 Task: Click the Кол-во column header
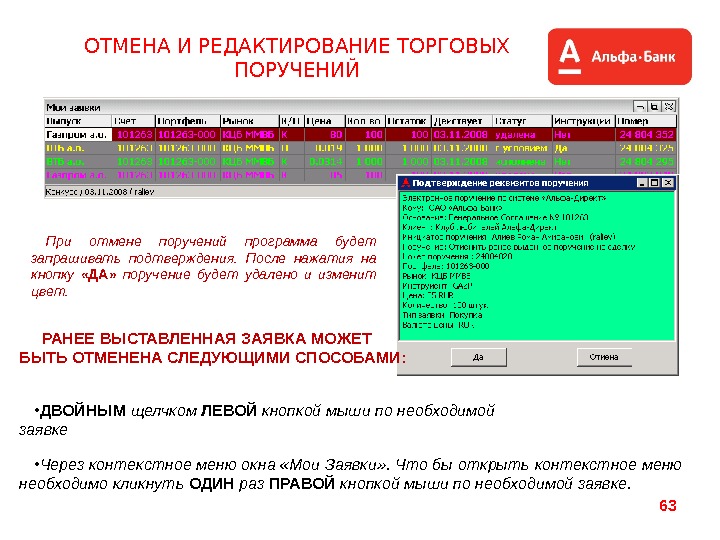click(x=365, y=121)
